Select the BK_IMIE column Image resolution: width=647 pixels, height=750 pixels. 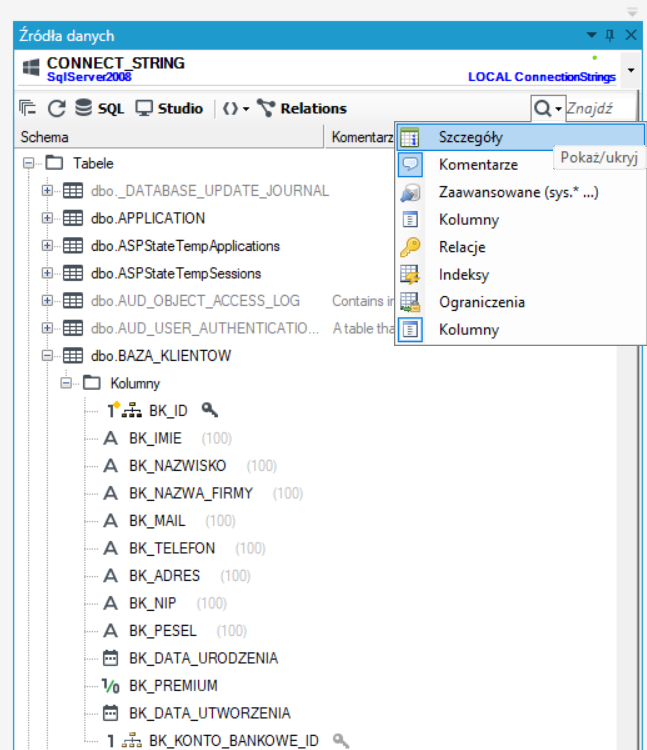155,438
